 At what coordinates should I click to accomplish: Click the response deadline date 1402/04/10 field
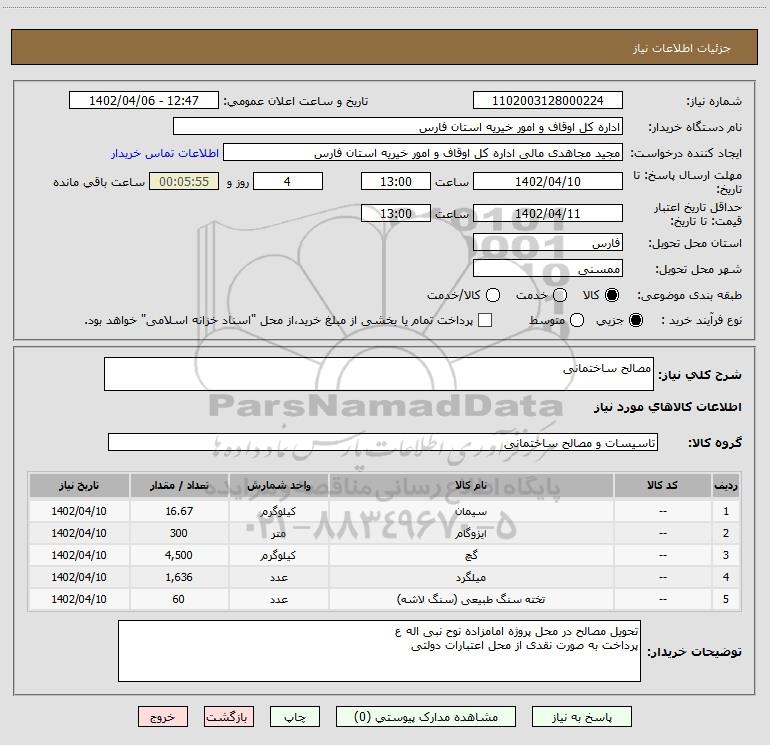(x=548, y=181)
